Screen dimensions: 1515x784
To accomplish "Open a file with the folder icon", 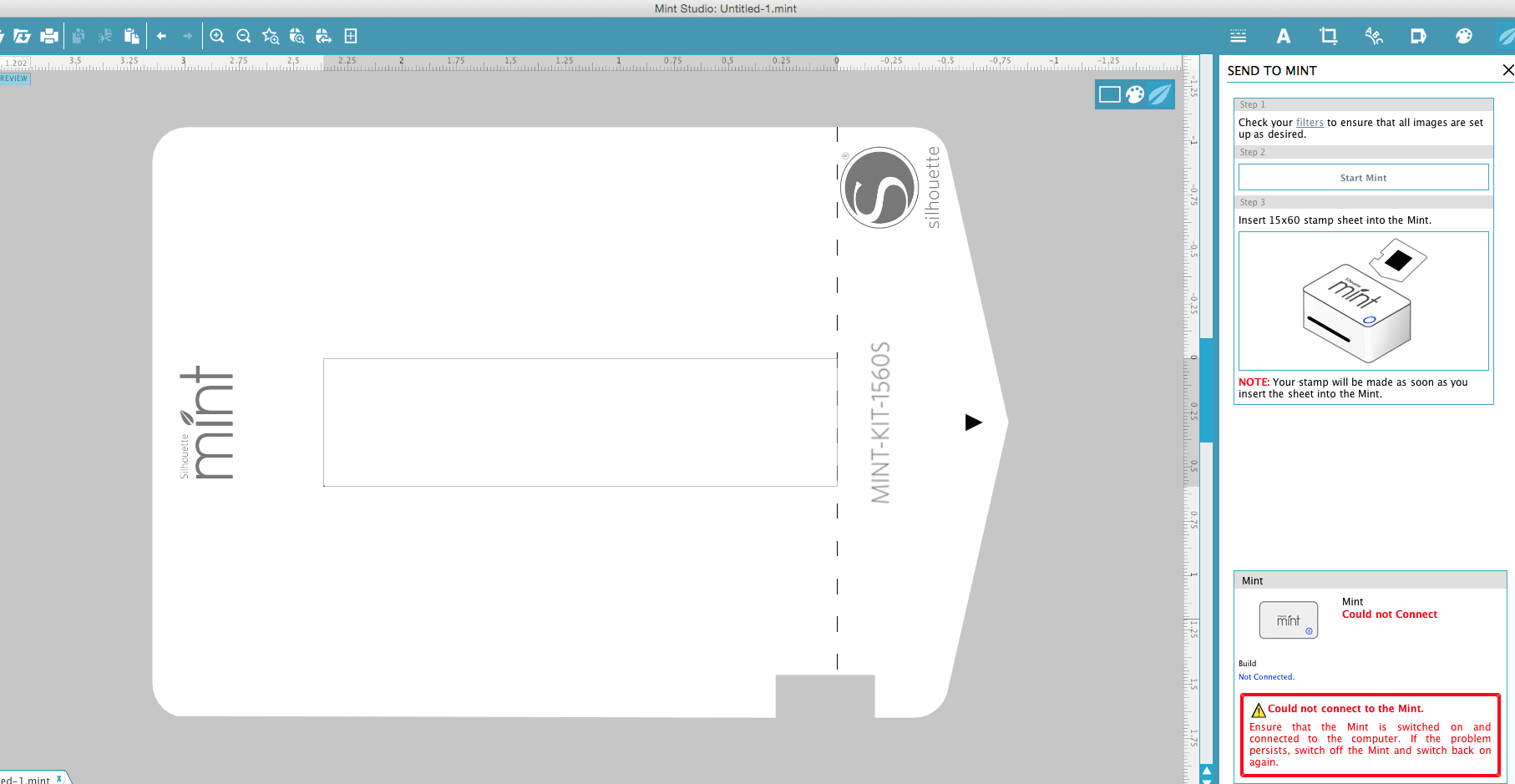I will click(23, 36).
